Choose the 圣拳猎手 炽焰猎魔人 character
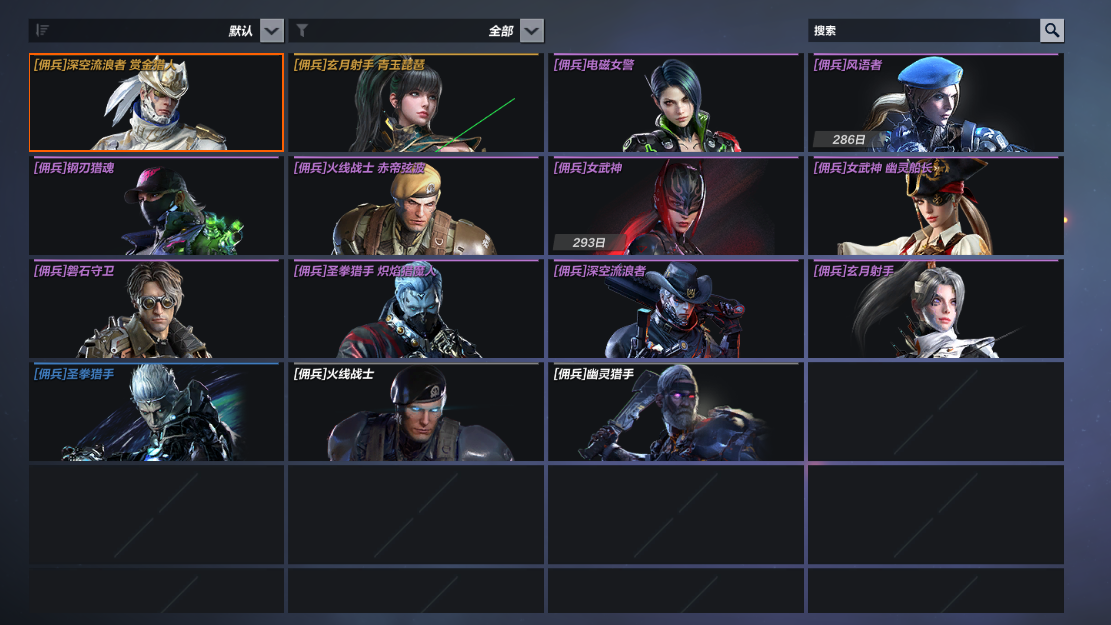 click(x=416, y=308)
